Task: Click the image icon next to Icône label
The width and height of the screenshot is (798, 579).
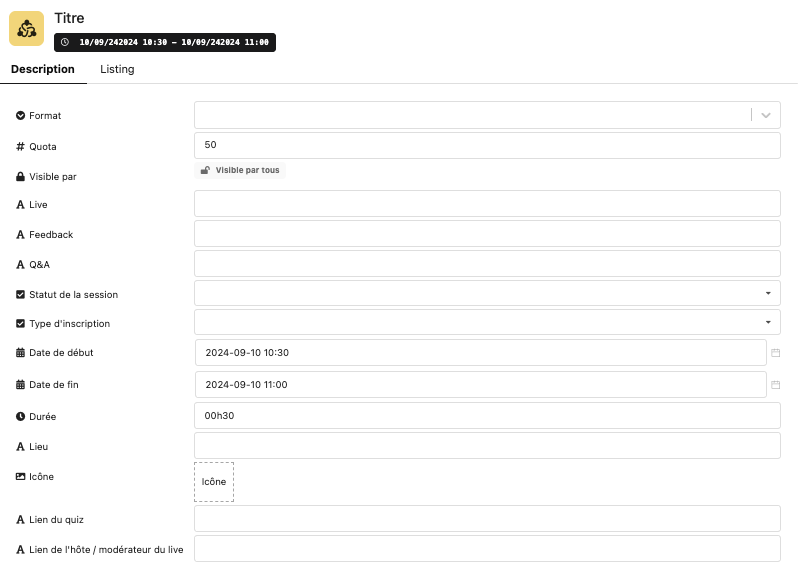Action: [20, 477]
